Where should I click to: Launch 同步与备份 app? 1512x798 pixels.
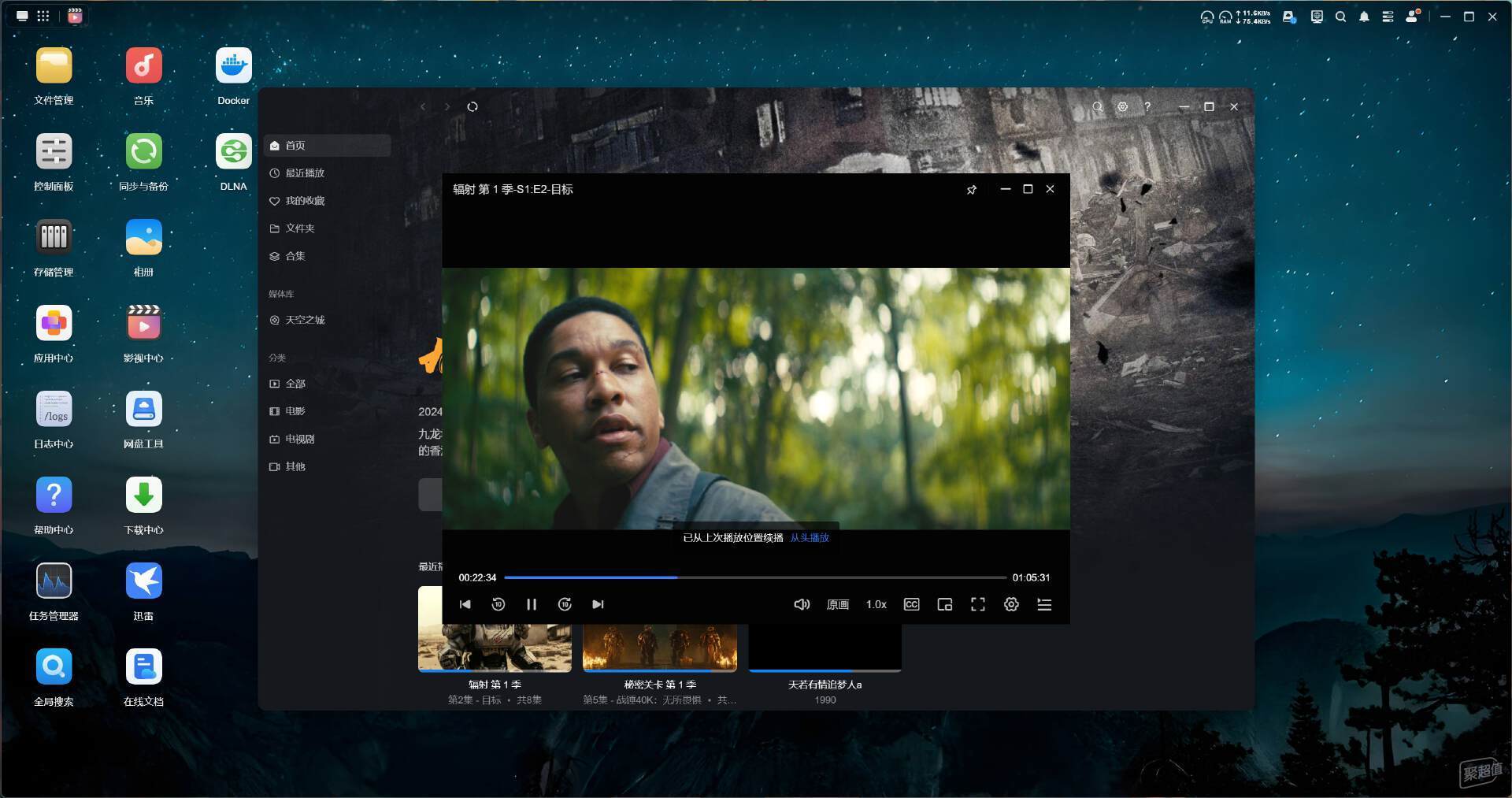143,152
